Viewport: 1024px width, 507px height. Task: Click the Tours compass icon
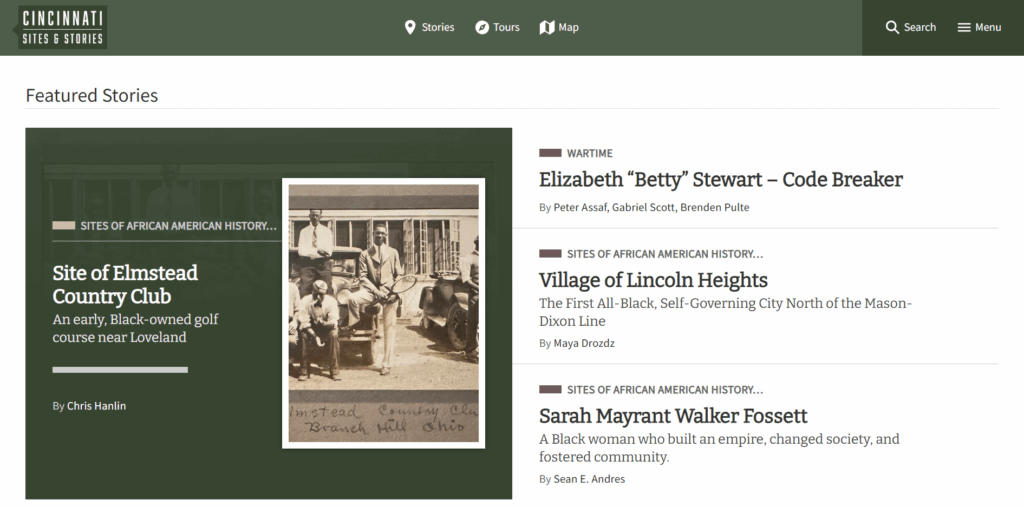[481, 27]
